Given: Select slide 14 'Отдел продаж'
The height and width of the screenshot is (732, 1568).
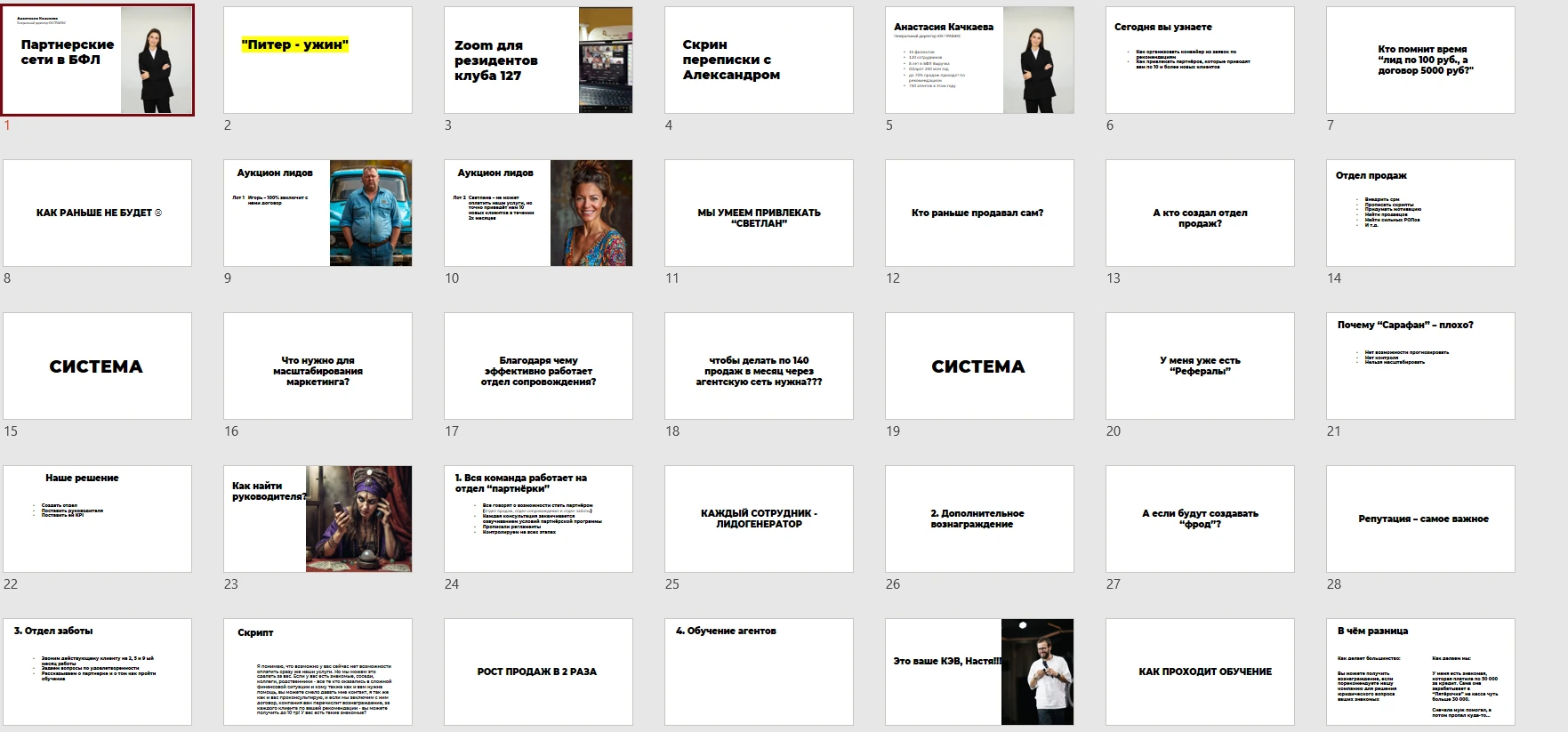Looking at the screenshot, I should 1420,213.
